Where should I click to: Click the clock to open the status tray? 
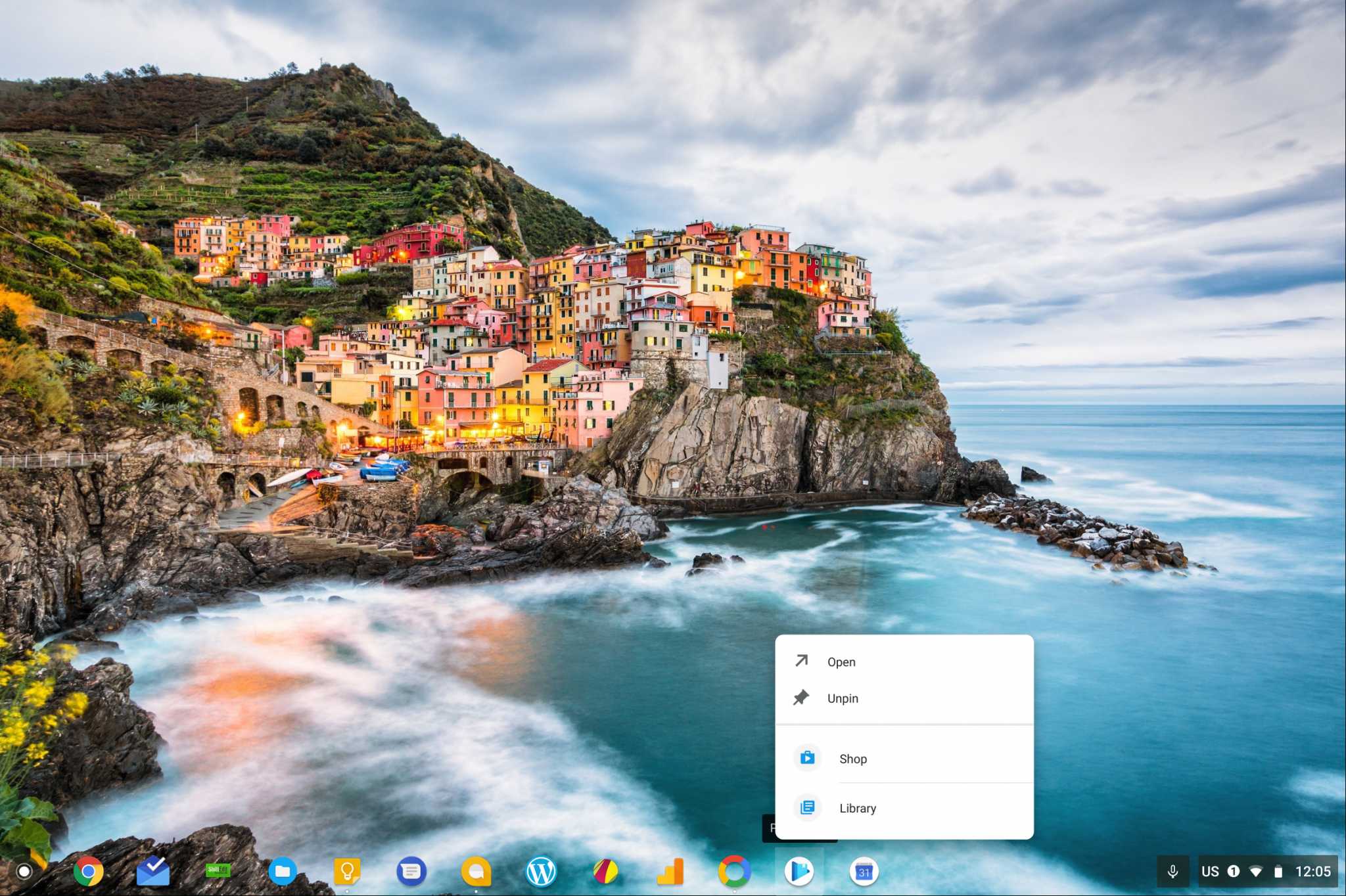tap(1314, 871)
